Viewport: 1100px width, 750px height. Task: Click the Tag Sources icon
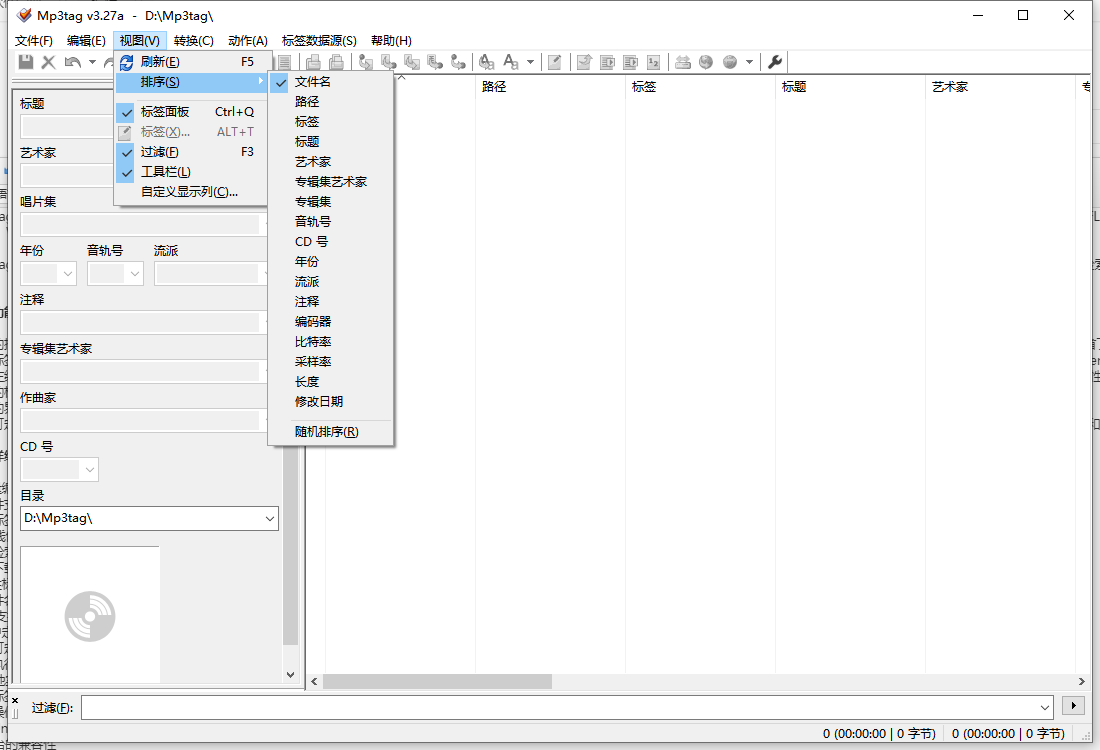coord(683,62)
